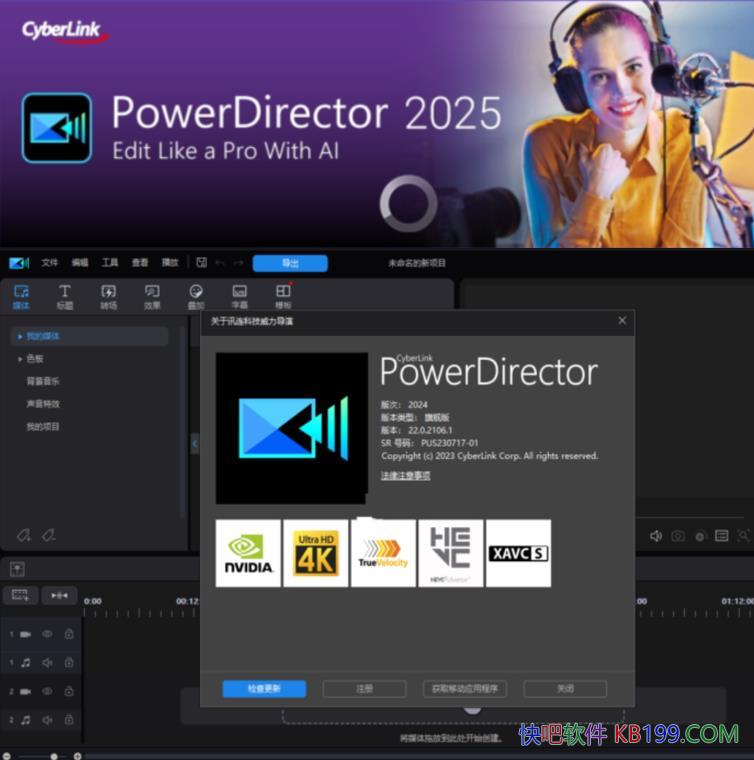Open the 法律注意事项 legal notice link
The width and height of the screenshot is (754, 760).
(405, 476)
